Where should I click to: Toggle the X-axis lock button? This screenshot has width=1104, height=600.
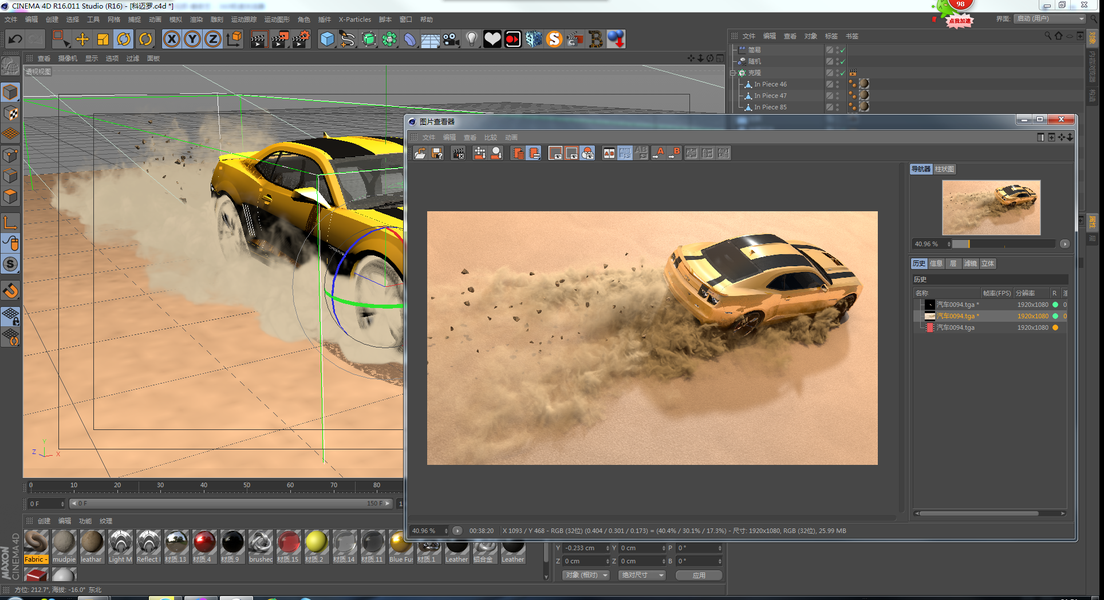click(x=171, y=39)
